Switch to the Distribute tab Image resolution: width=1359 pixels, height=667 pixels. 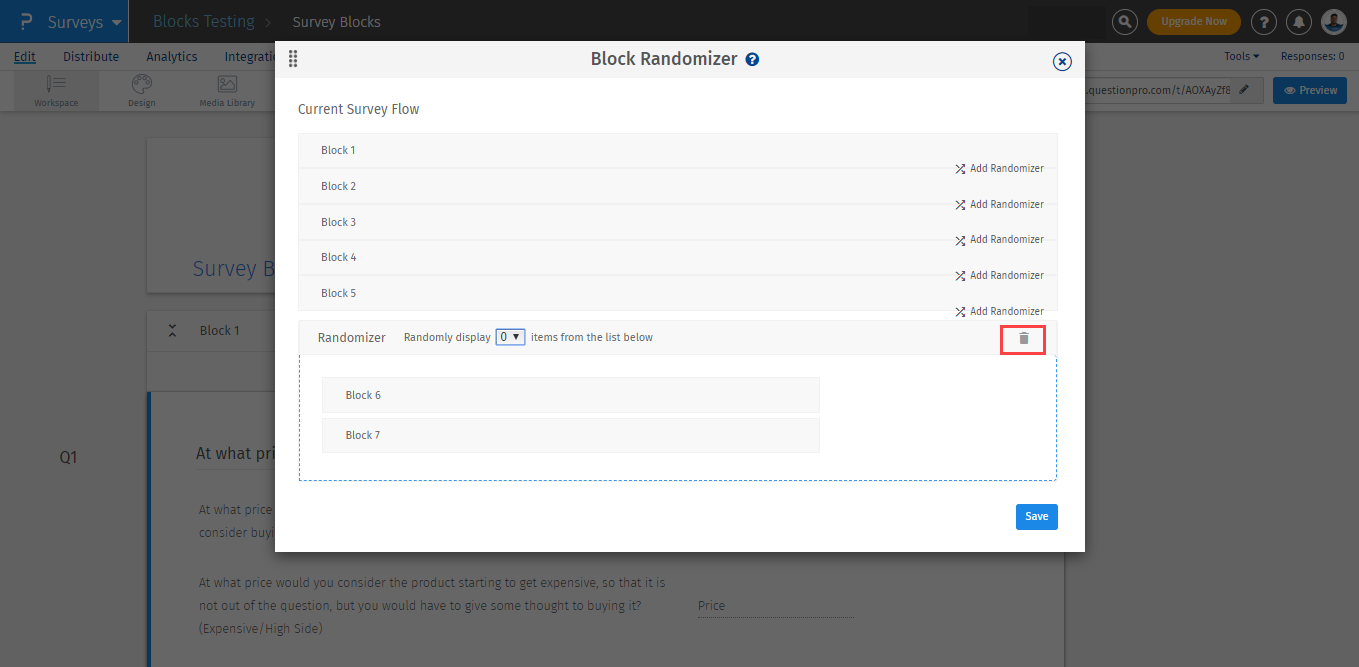[x=91, y=57]
